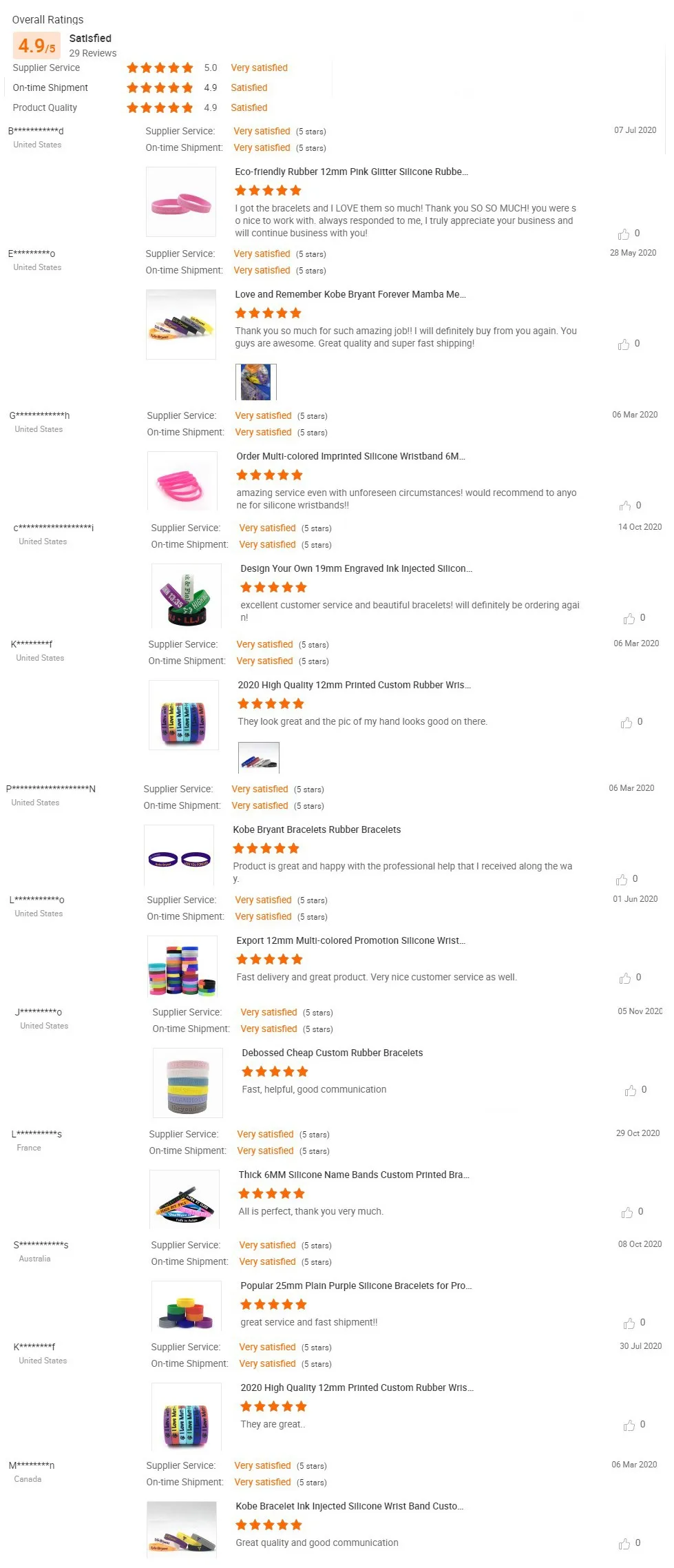Click the 29 Reviews count

click(93, 53)
